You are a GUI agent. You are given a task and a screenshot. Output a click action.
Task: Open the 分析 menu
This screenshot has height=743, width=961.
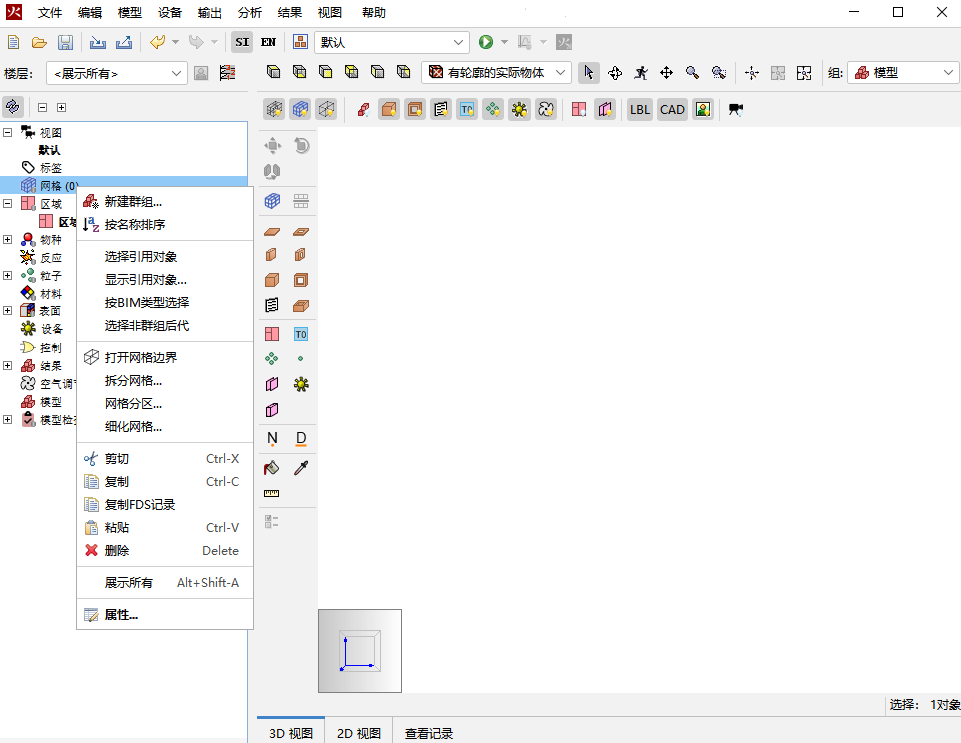click(250, 13)
